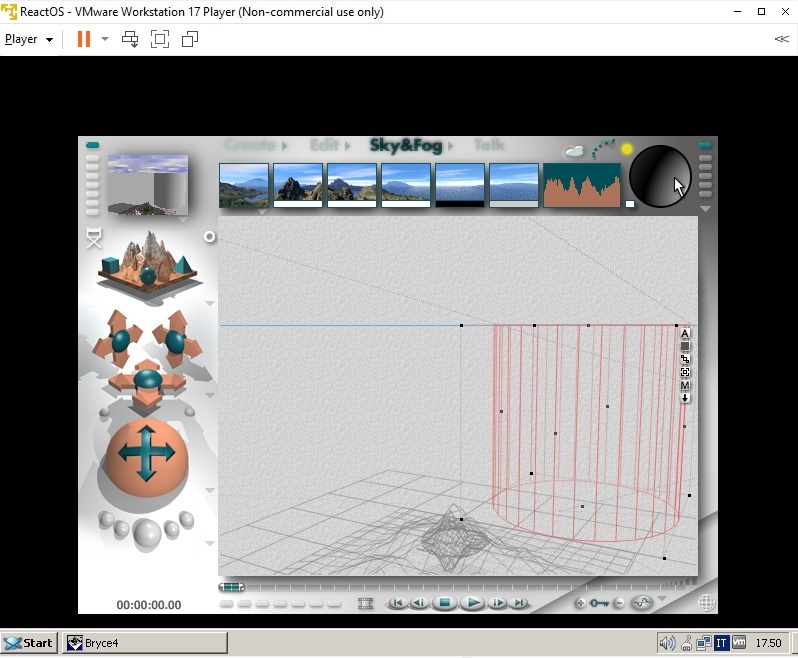Click the view control scene diorama
This screenshot has width=798, height=658.
(147, 265)
